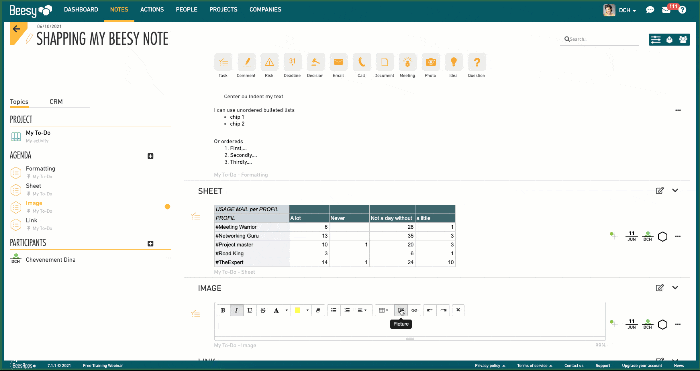Click the participants group icon top right
The image size is (700, 371).
(x=683, y=40)
